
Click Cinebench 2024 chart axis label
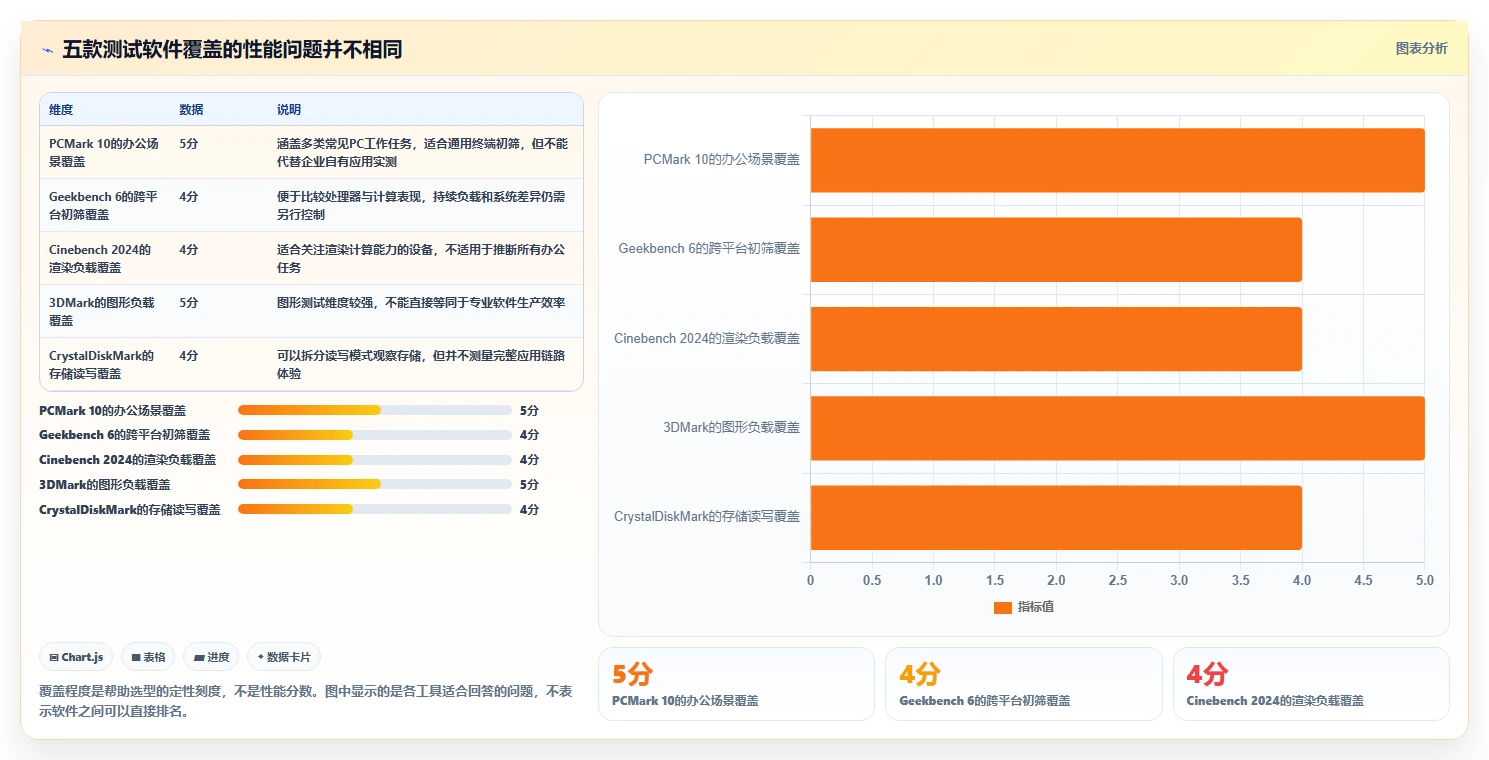click(x=707, y=338)
